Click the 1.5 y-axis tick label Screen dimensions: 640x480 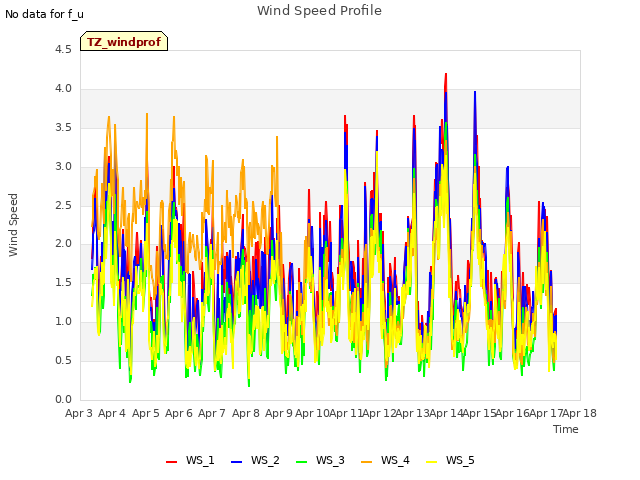[x=63, y=282]
